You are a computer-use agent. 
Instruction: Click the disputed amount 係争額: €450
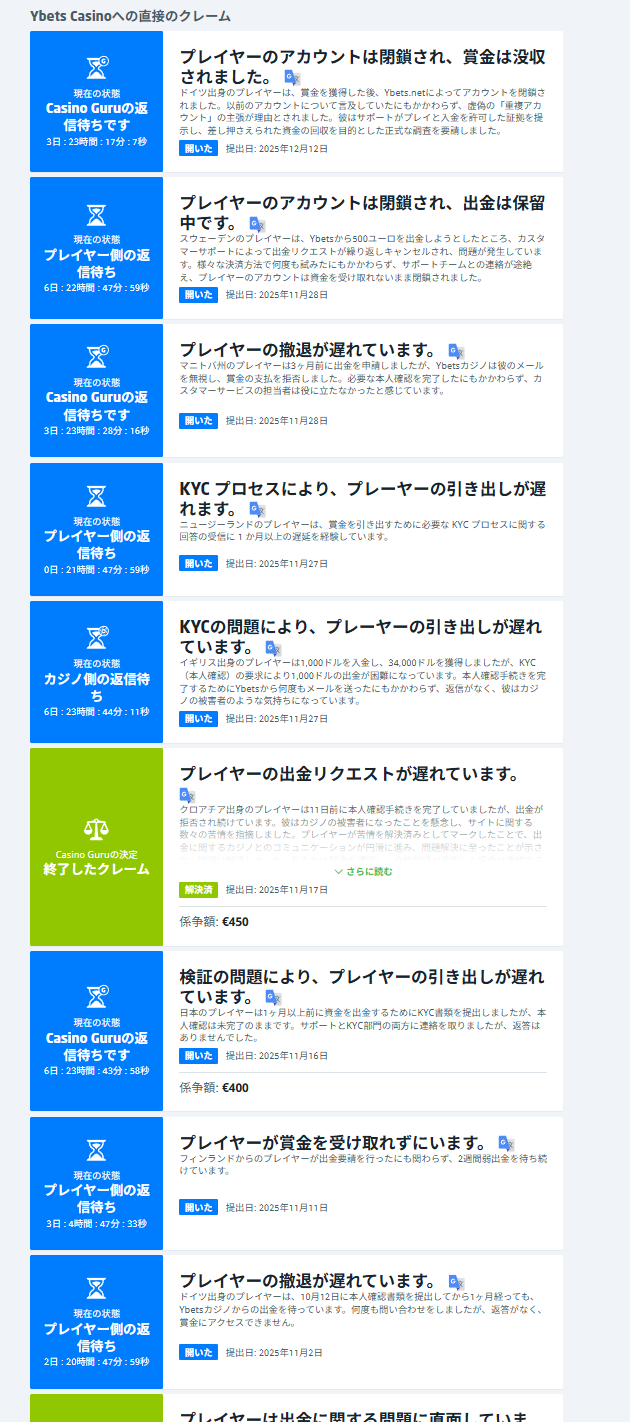click(x=214, y=922)
